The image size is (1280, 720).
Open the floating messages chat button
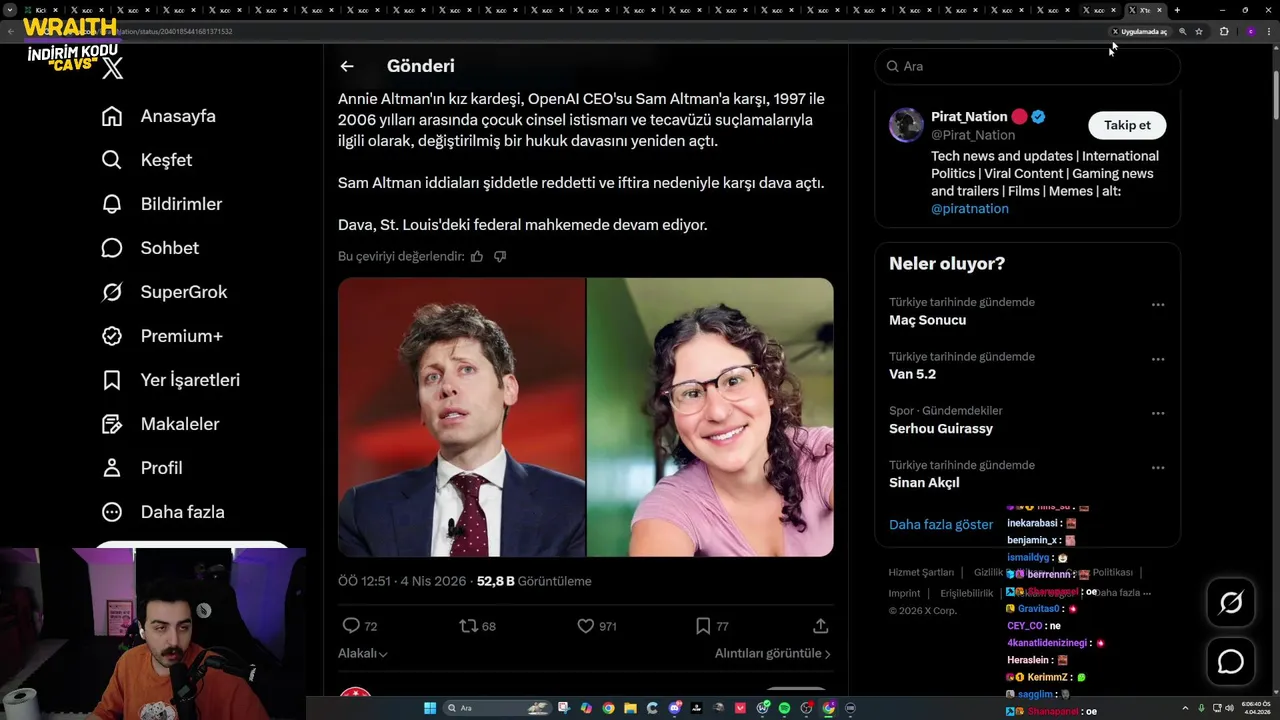tap(1230, 662)
